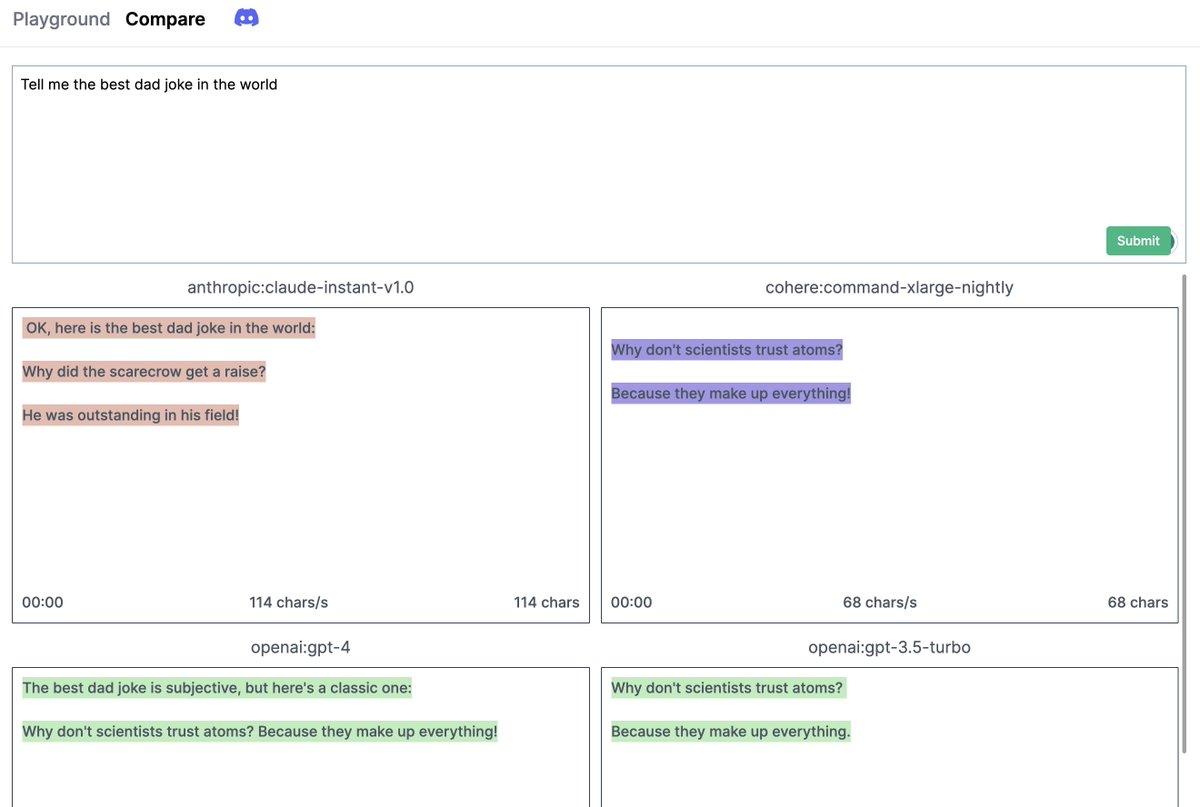
Task: Switch to the Playground tab
Action: [62, 19]
